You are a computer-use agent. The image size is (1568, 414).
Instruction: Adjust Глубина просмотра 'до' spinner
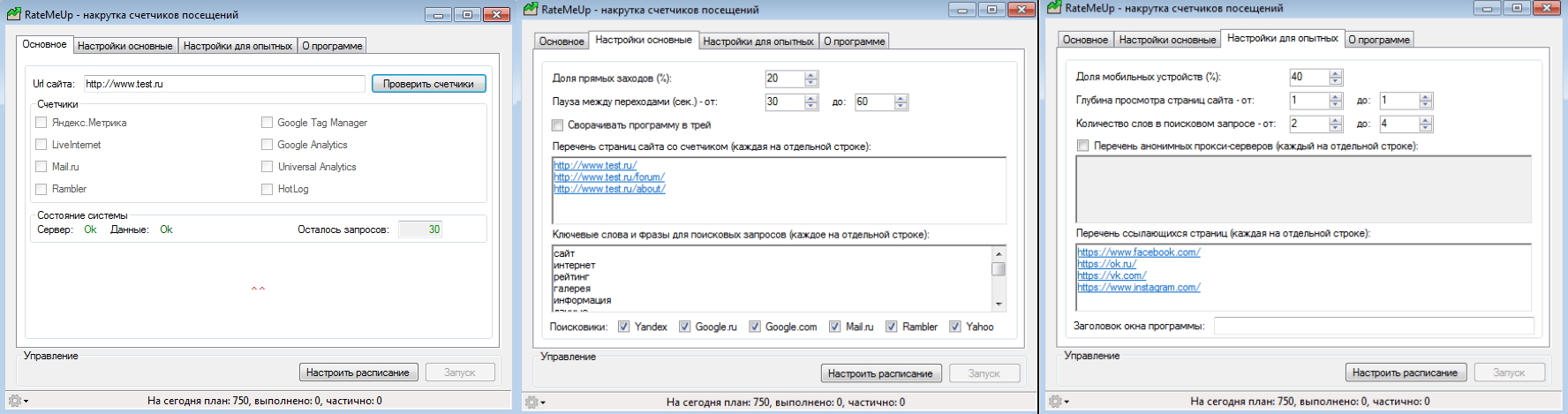click(x=1426, y=101)
